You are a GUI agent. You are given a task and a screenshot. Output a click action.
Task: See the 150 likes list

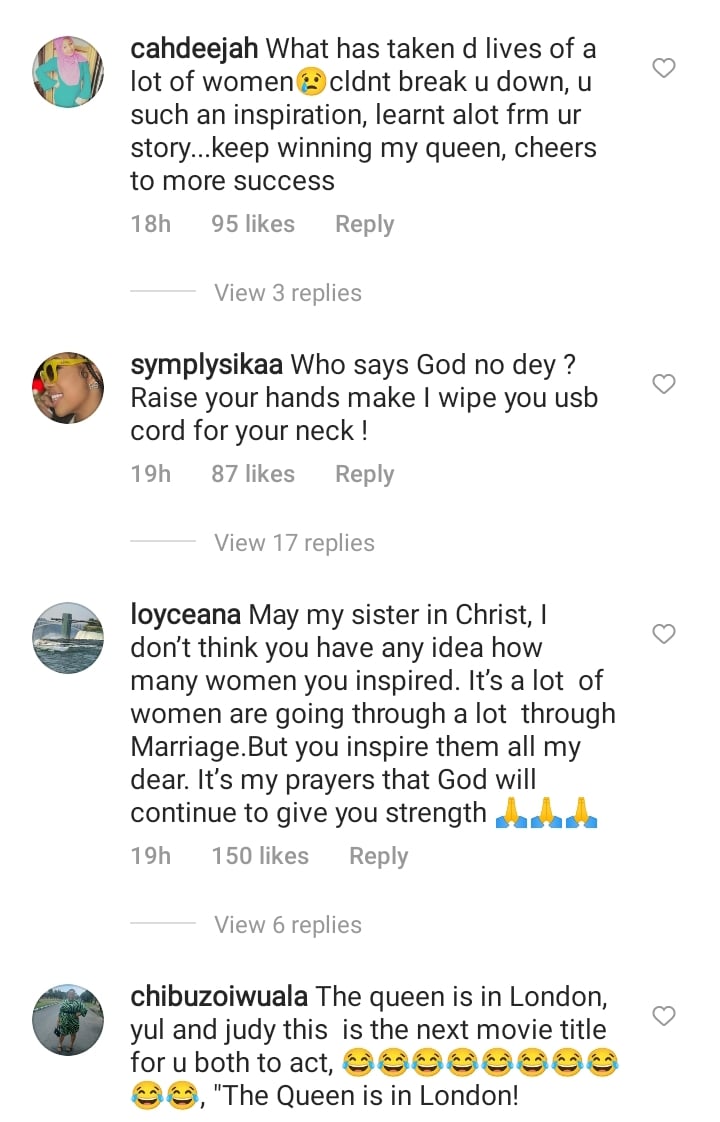click(260, 856)
